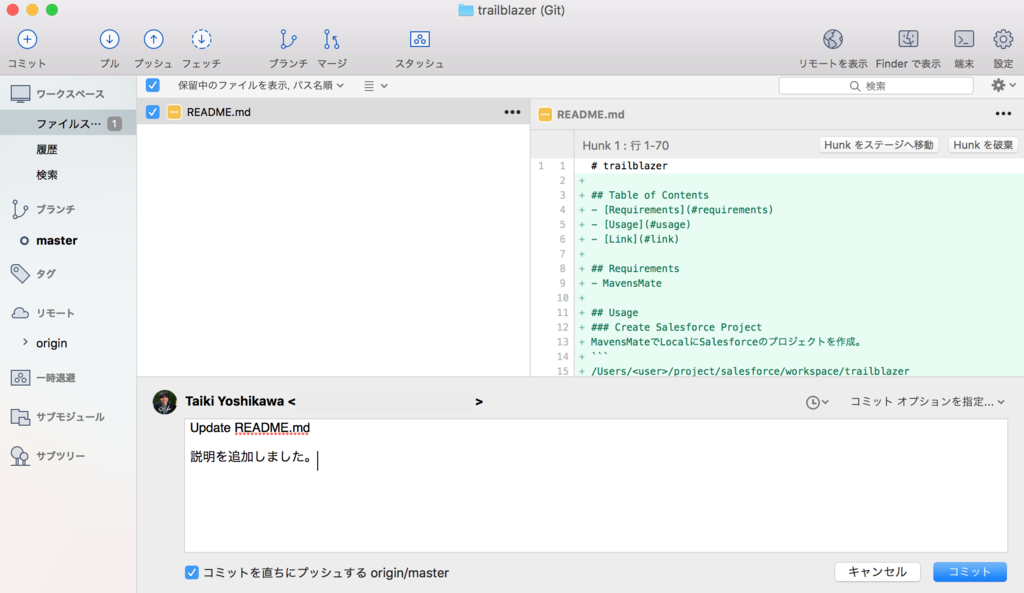
Task: Expand the origin remote tree item
Action: [x=25, y=342]
